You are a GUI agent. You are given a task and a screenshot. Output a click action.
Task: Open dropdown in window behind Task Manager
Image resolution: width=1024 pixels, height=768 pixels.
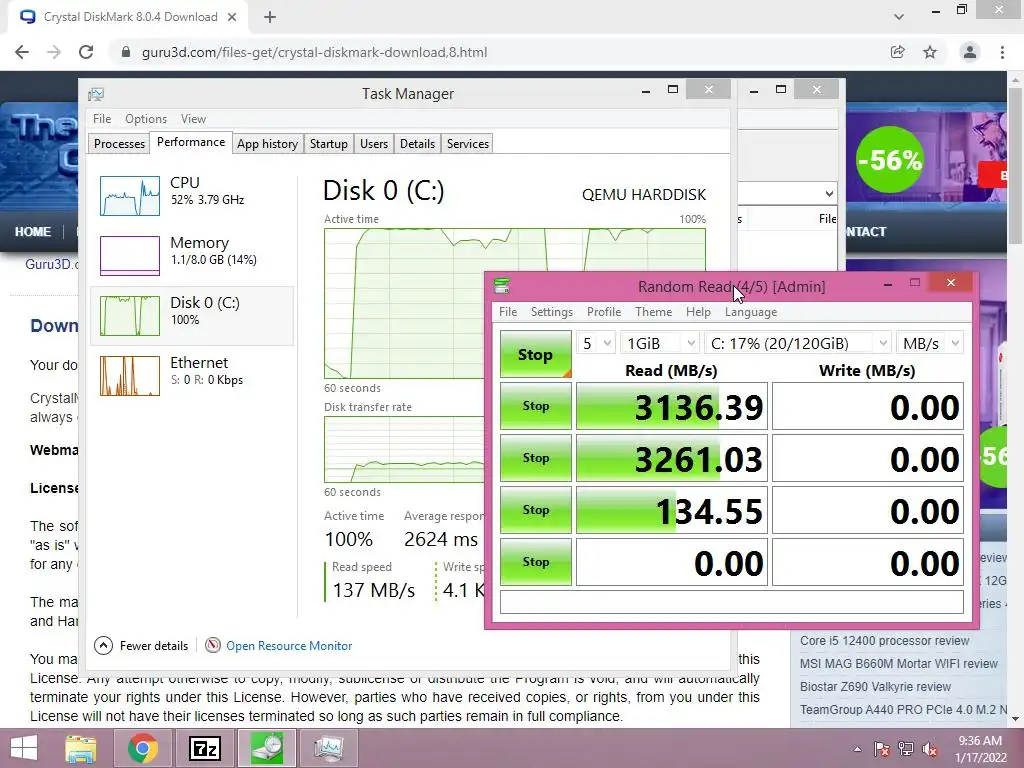[829, 194]
